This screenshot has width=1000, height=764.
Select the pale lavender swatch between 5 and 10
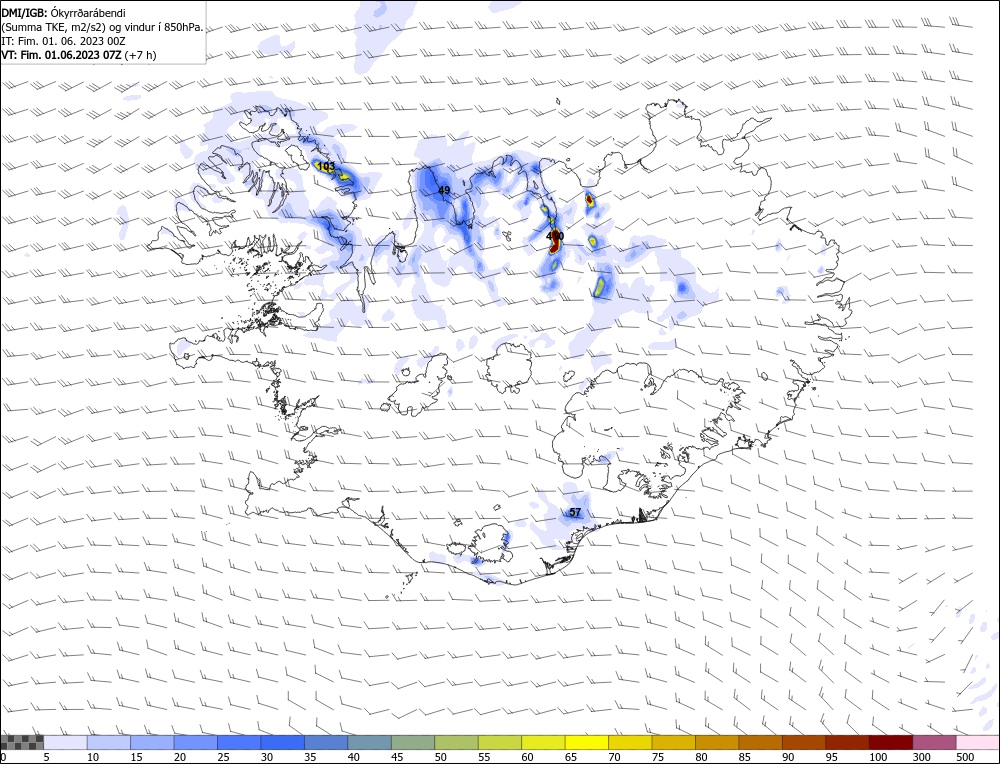66,742
